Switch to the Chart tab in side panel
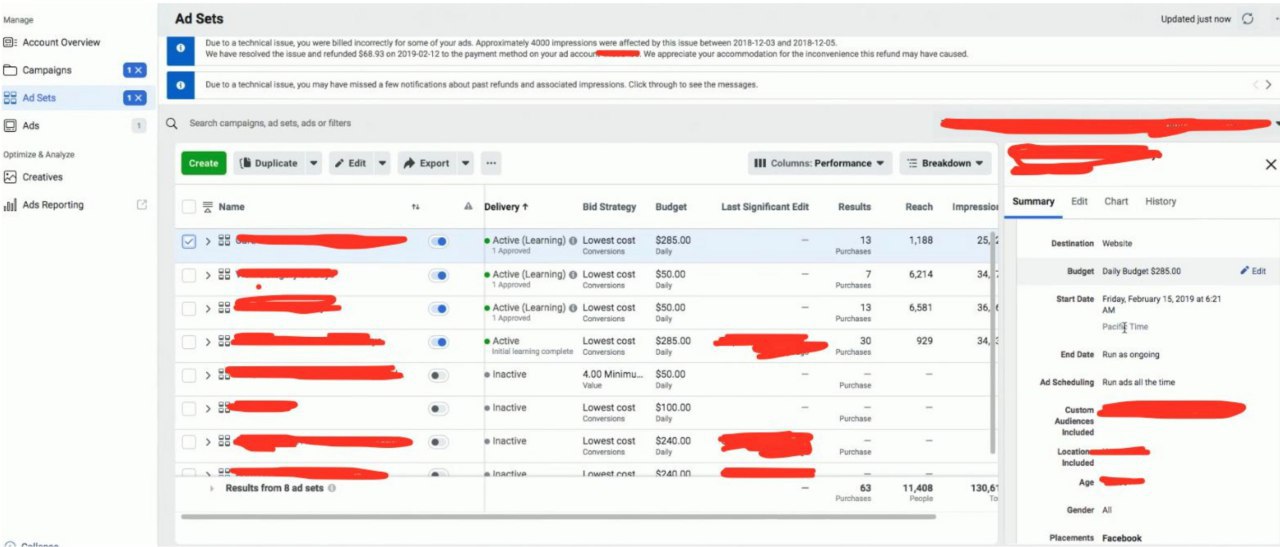This screenshot has width=1280, height=547. pos(1116,201)
